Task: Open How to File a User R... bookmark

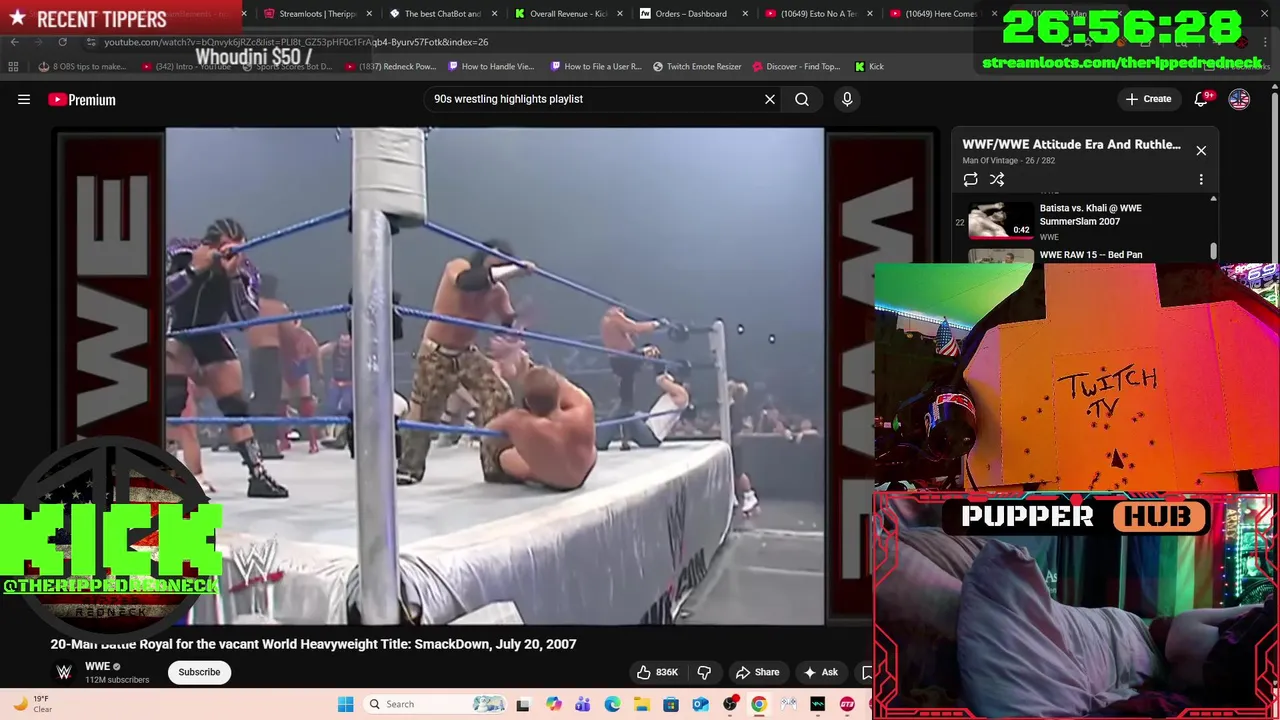Action: (596, 66)
